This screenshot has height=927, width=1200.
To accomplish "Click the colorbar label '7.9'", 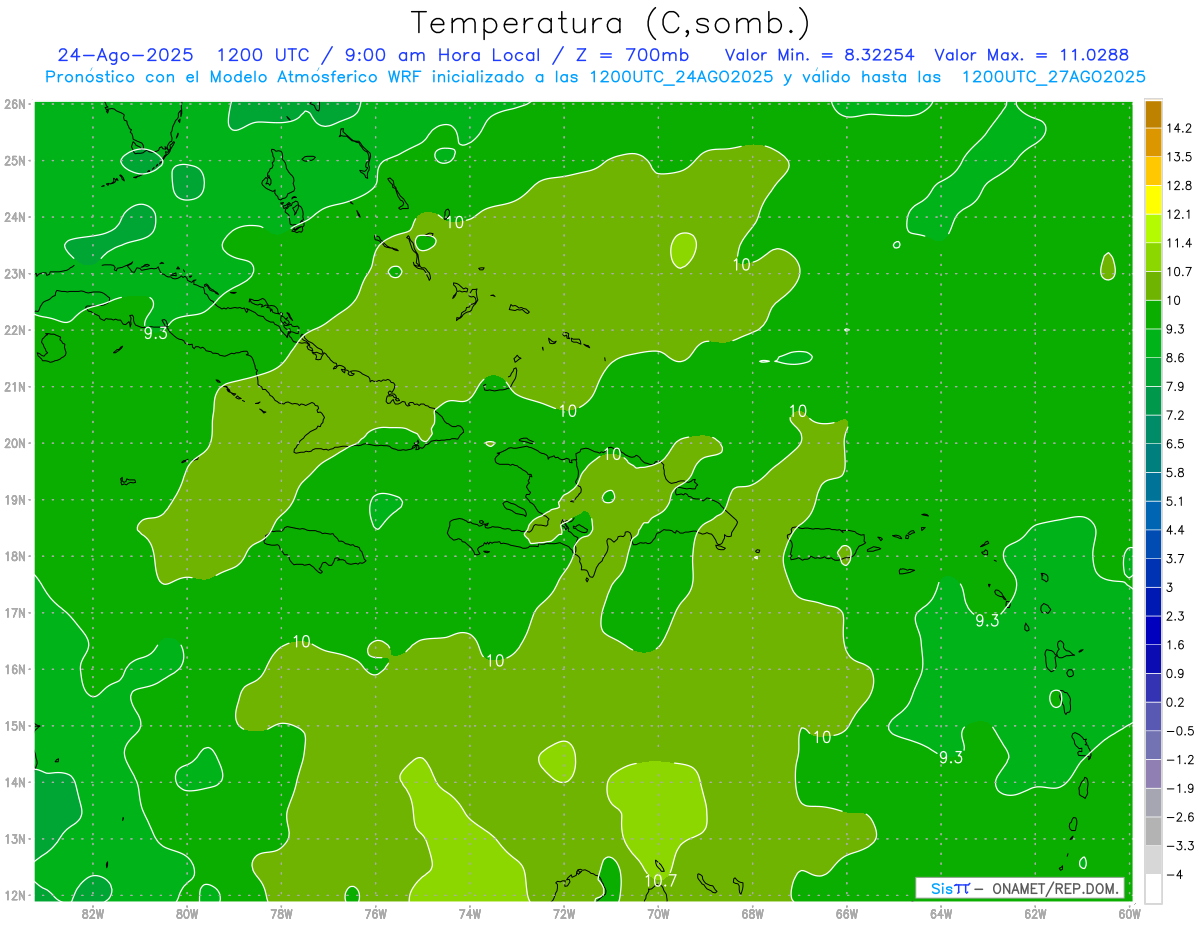I will point(1176,386).
